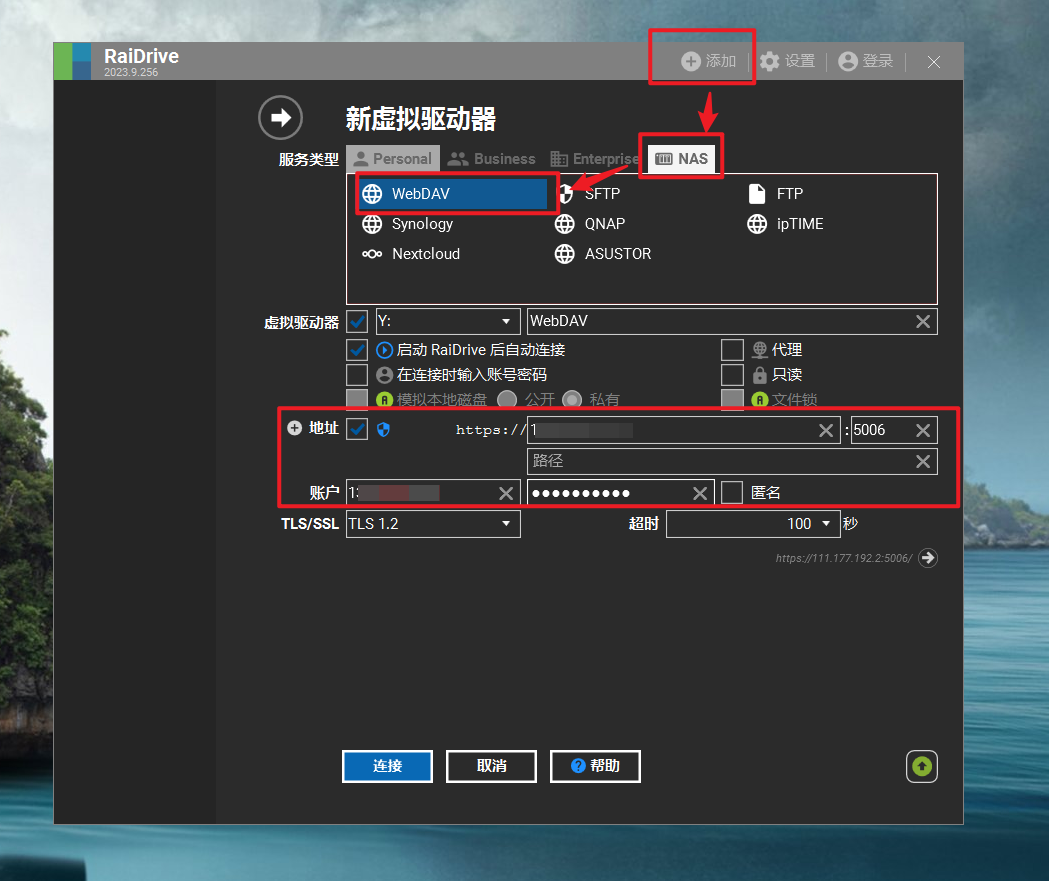Open the 超时 100 seconds dropdown
The height and width of the screenshot is (881, 1049).
click(753, 524)
